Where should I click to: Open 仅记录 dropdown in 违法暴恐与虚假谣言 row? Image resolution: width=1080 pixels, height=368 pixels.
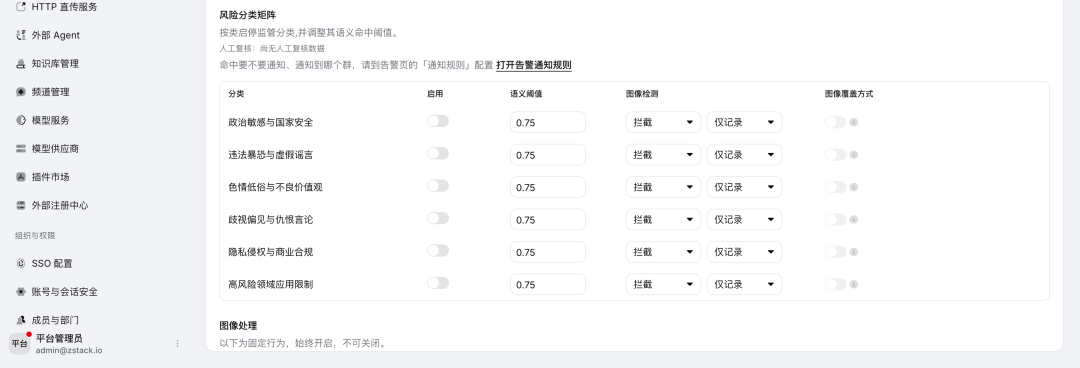[745, 154]
